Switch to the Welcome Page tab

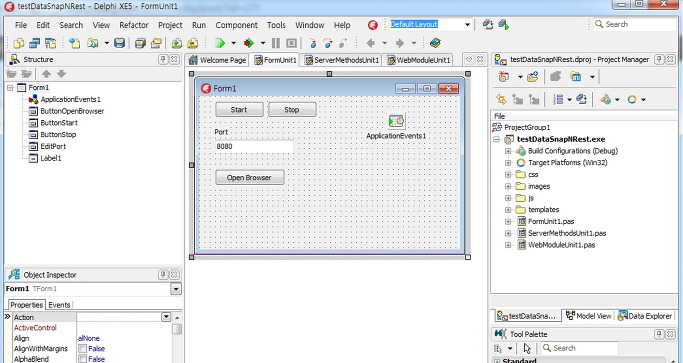tap(217, 60)
